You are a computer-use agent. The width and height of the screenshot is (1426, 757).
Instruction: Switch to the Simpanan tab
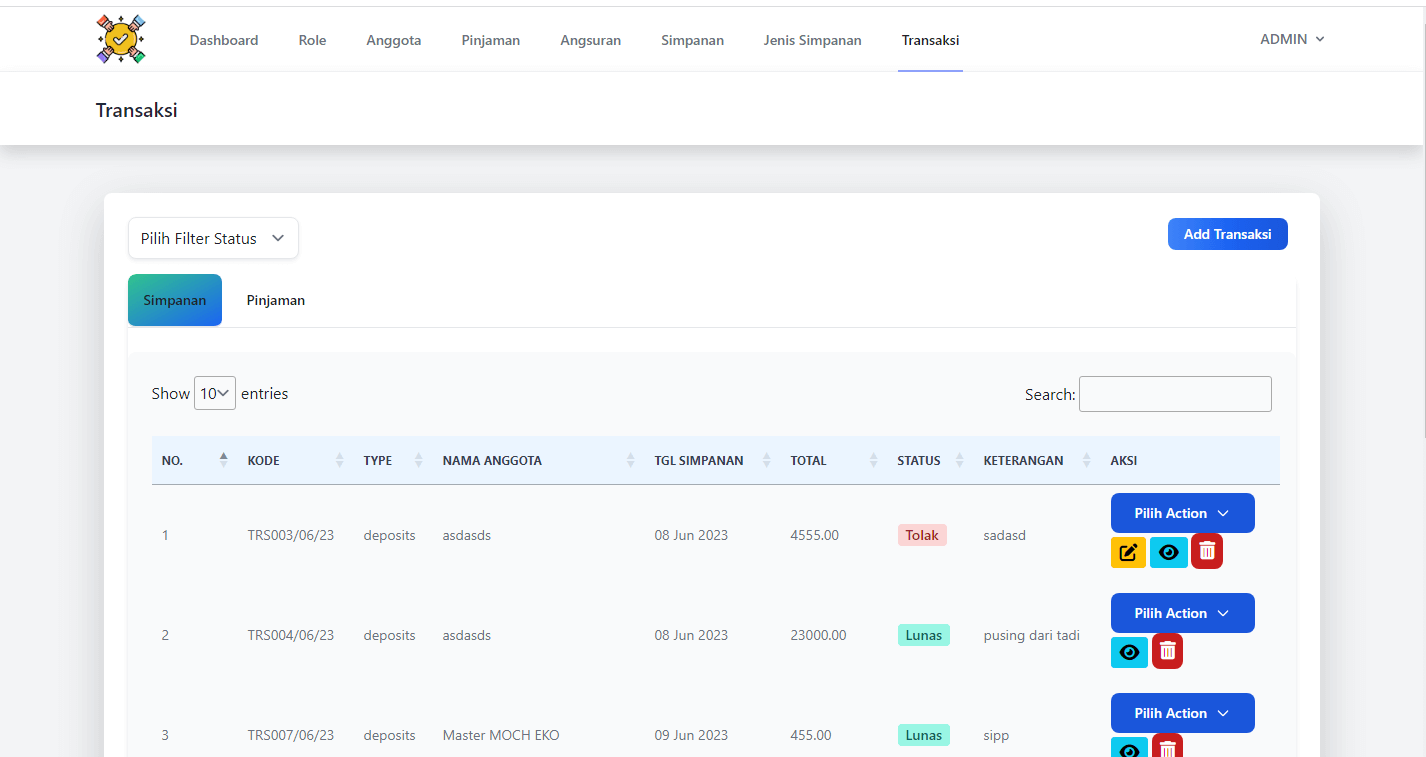coord(175,300)
